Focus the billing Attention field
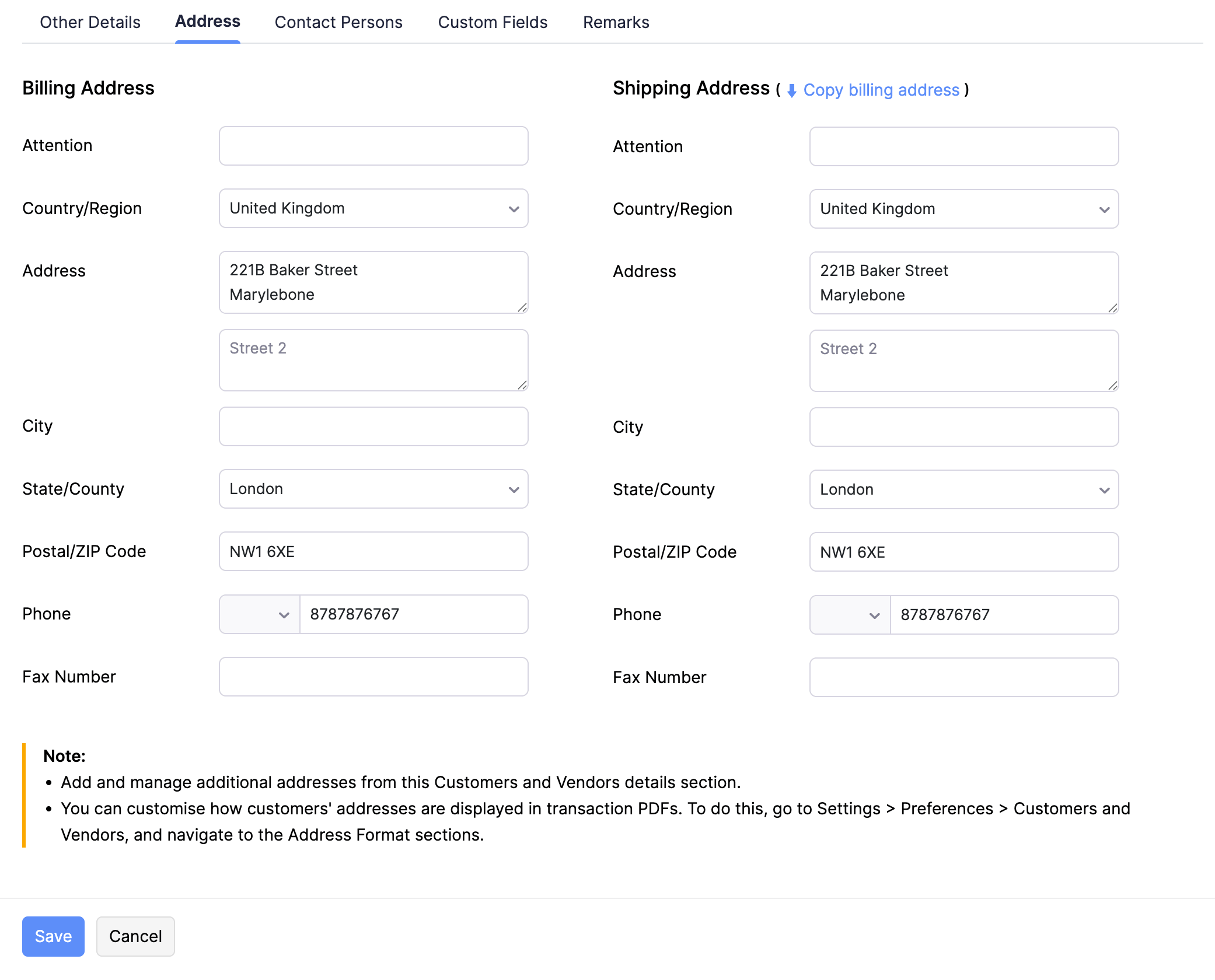The height and width of the screenshot is (980, 1215). point(373,146)
